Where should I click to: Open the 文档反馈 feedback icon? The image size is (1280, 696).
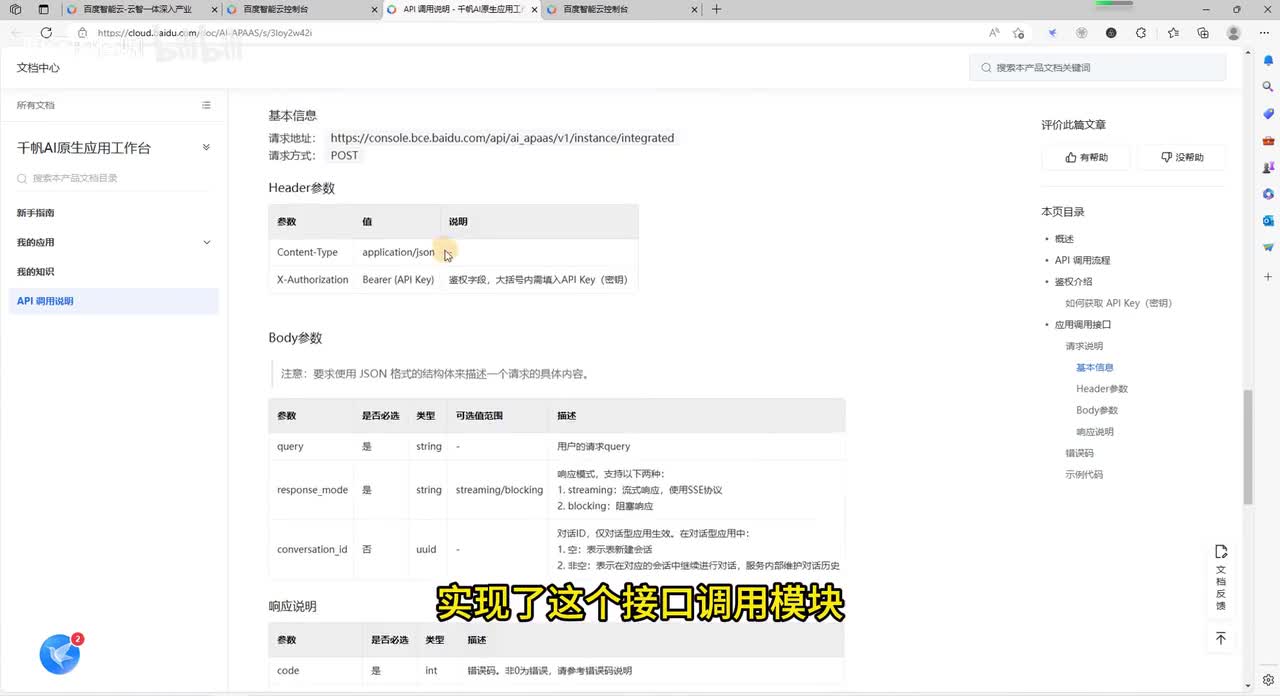coord(1220,579)
